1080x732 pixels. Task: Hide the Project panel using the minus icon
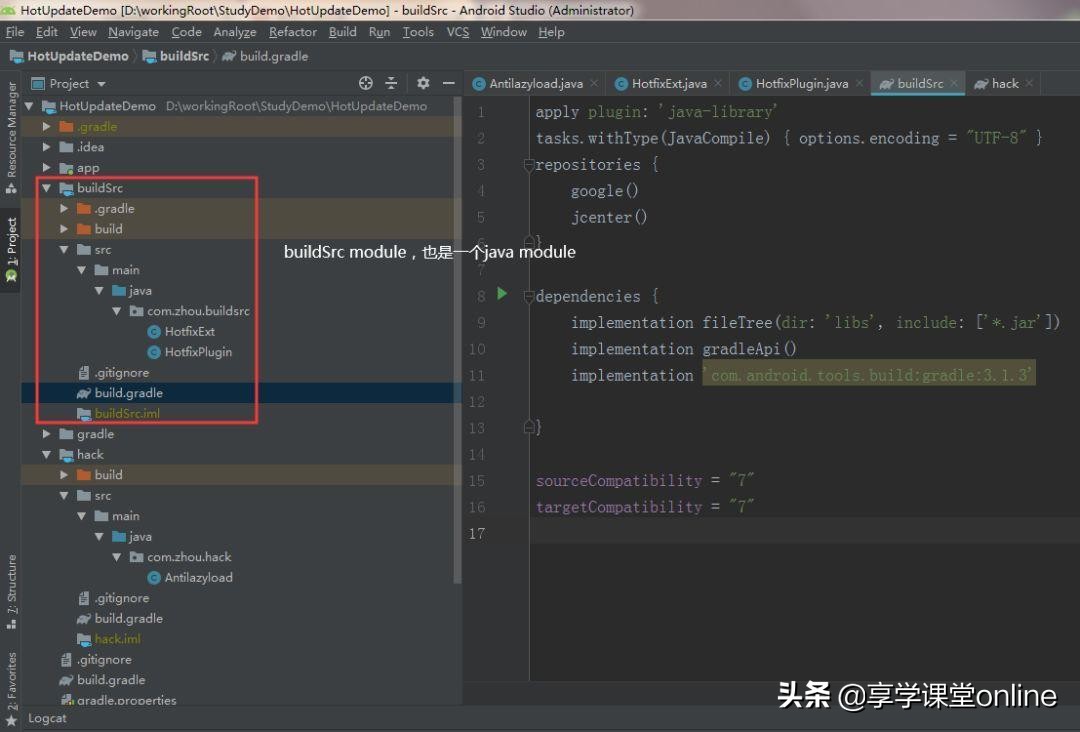pyautogui.click(x=447, y=83)
